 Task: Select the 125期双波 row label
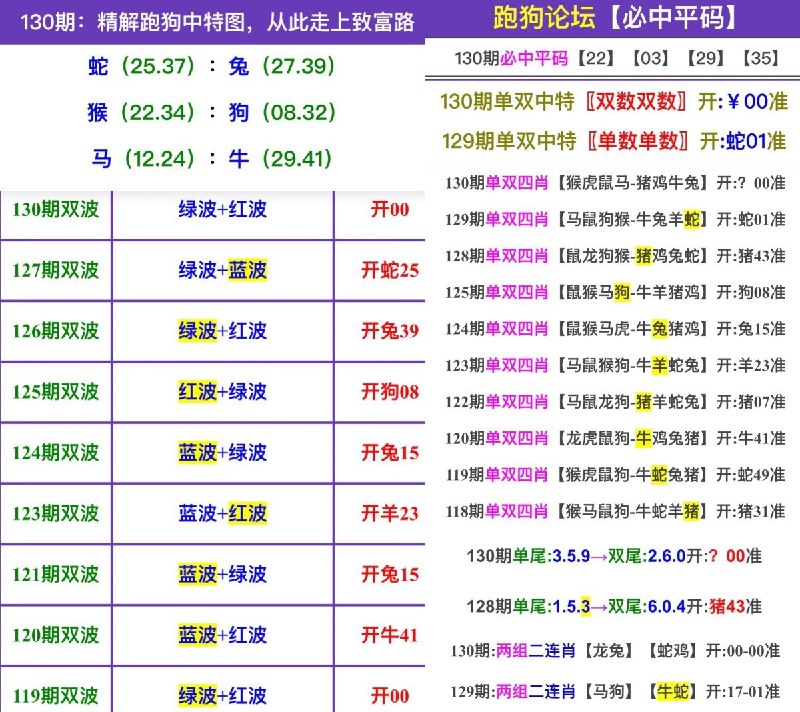(x=56, y=392)
